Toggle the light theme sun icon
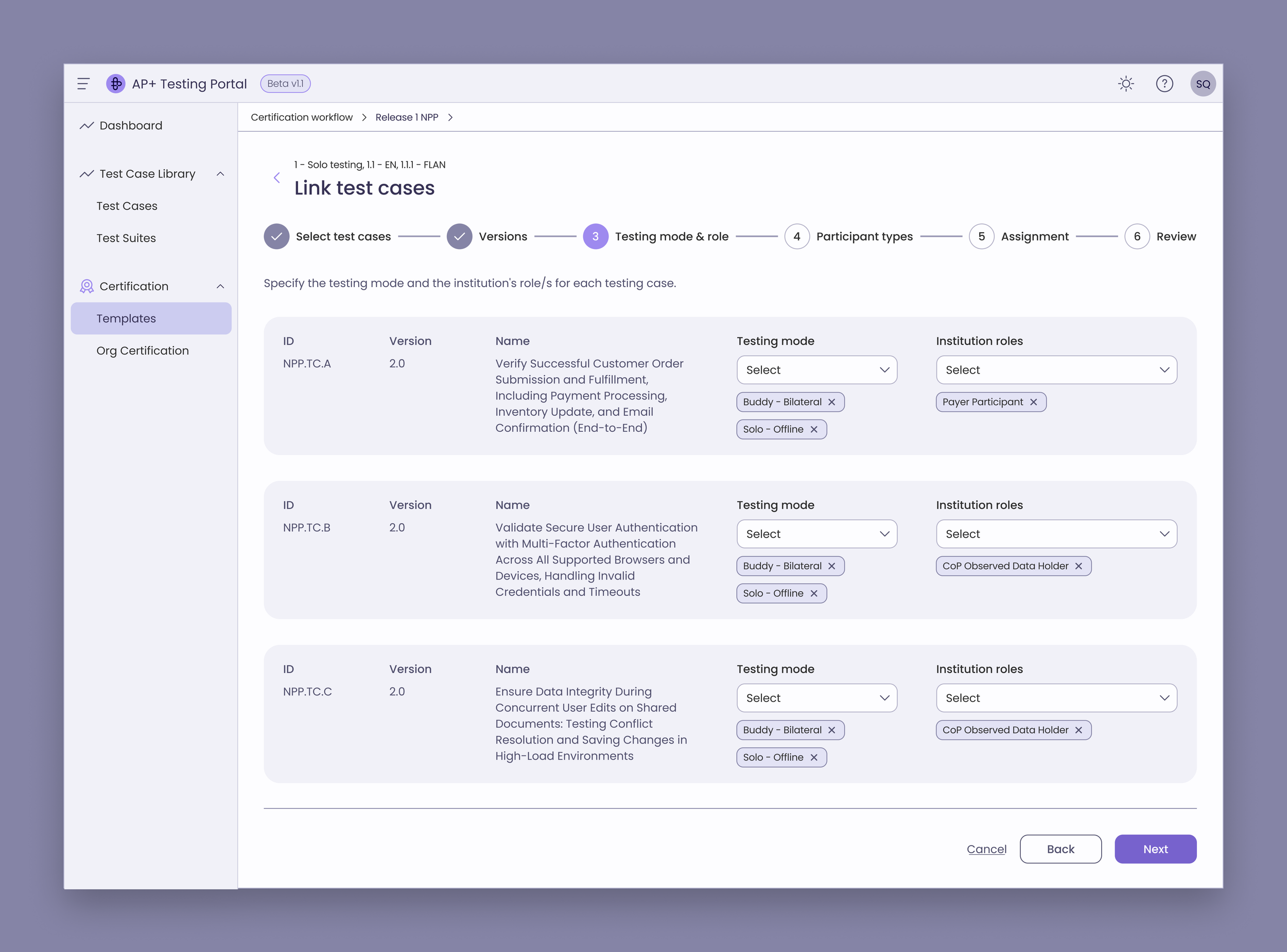Viewport: 1287px width, 952px height. pos(1126,83)
